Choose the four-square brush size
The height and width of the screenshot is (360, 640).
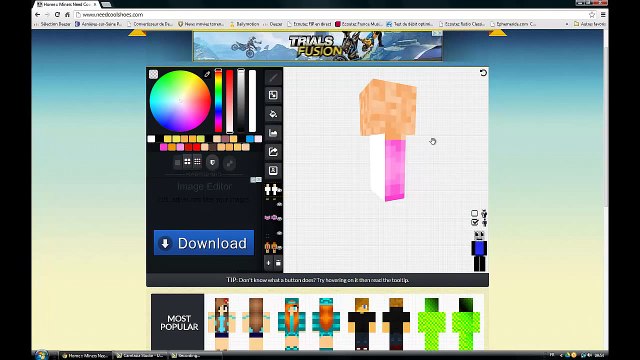click(x=187, y=162)
